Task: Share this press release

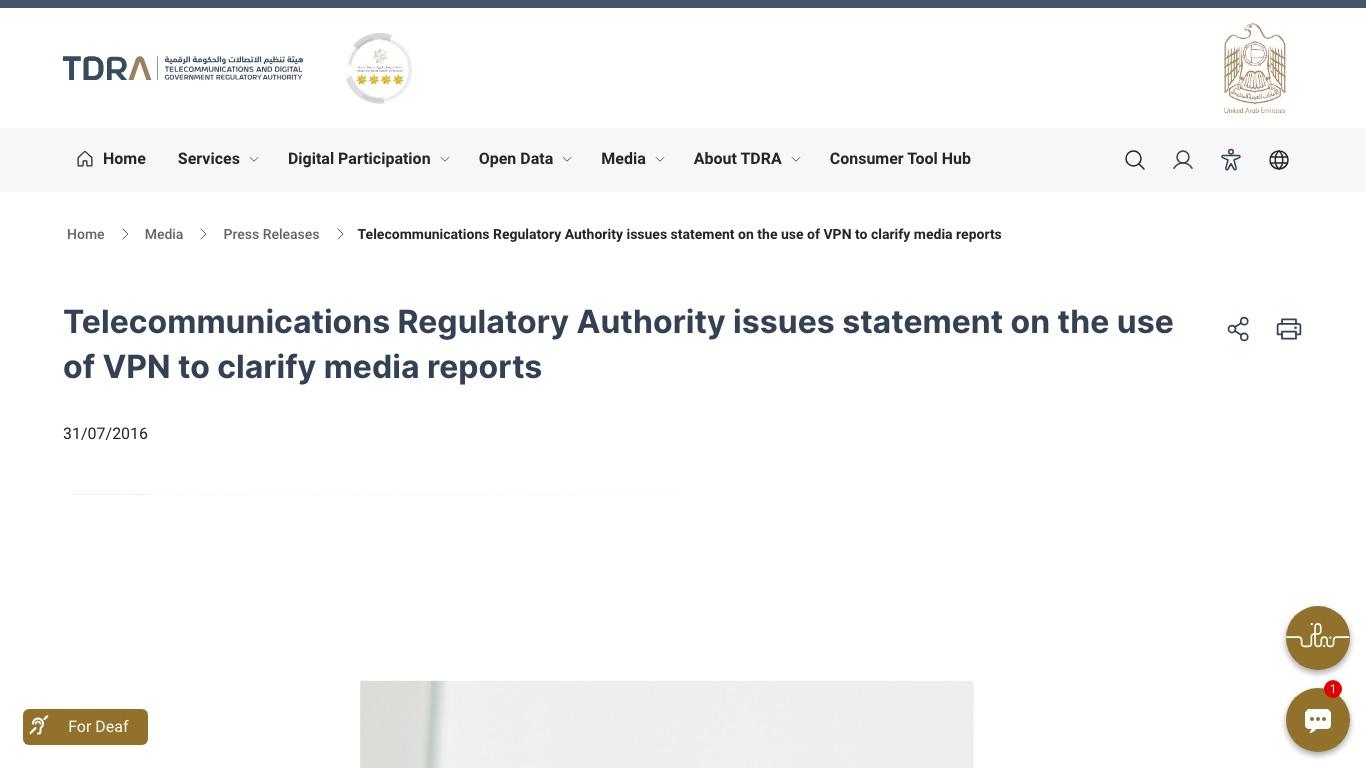Action: point(1238,329)
